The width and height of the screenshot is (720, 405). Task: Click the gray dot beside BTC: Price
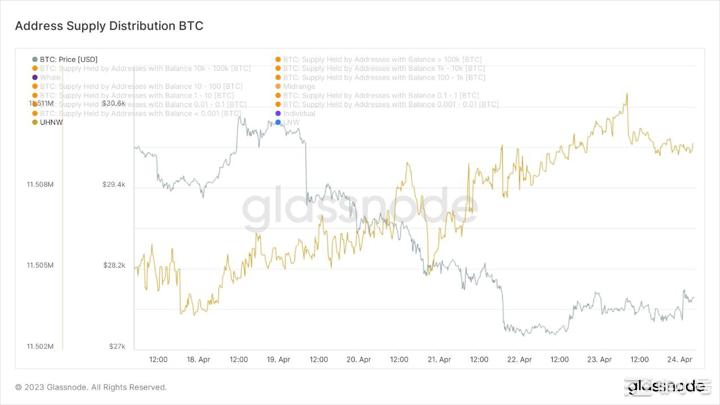tap(35, 59)
